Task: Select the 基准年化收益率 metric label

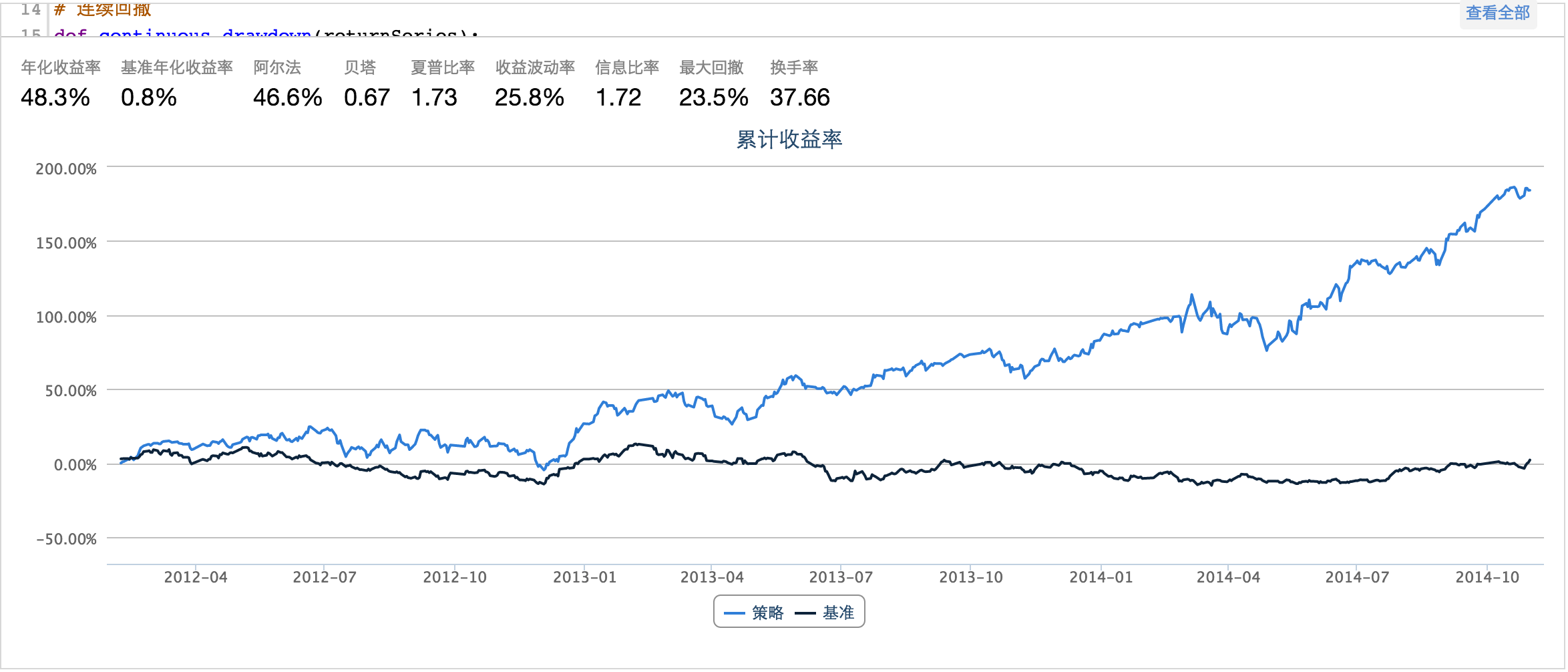Action: pyautogui.click(x=177, y=67)
